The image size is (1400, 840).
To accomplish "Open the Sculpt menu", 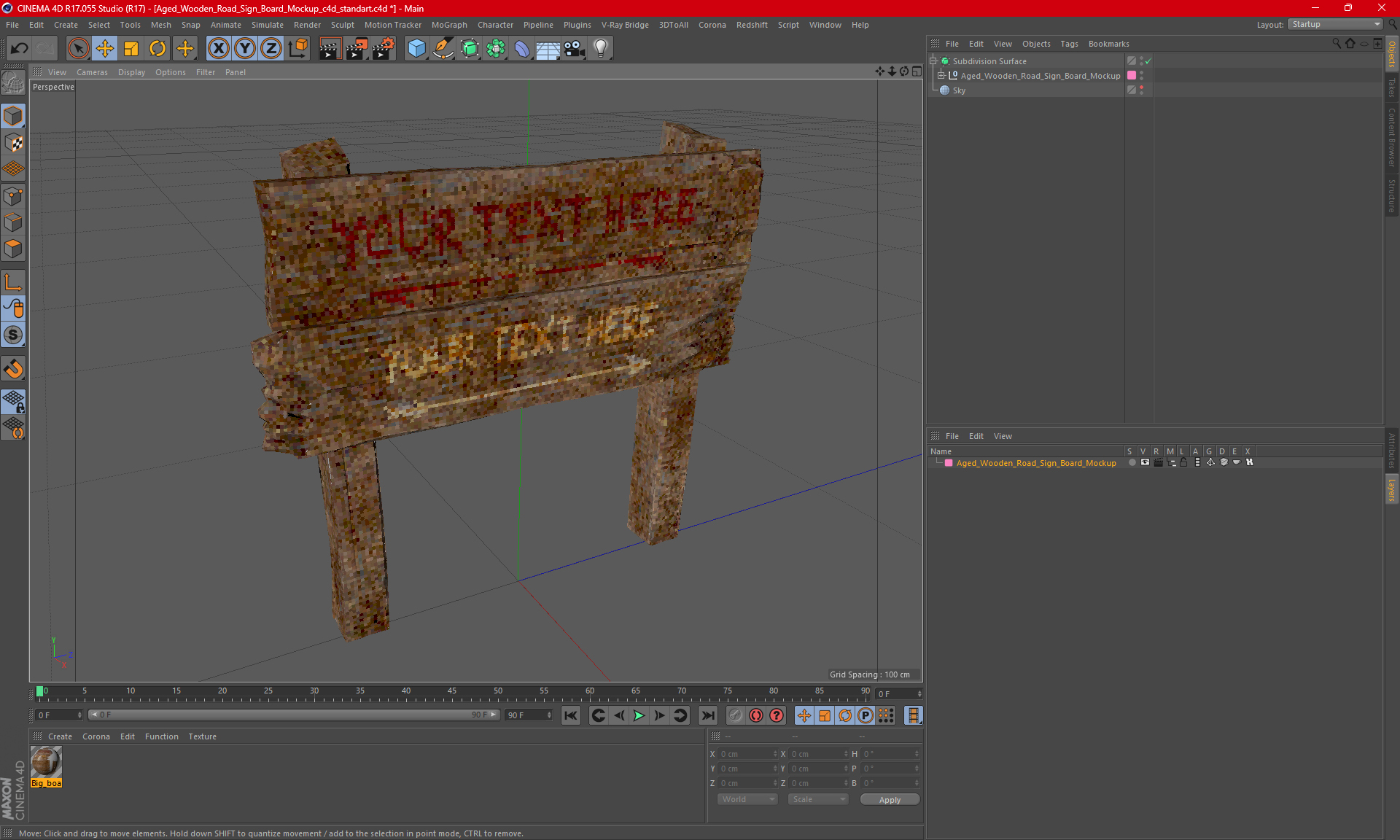I will [342, 25].
